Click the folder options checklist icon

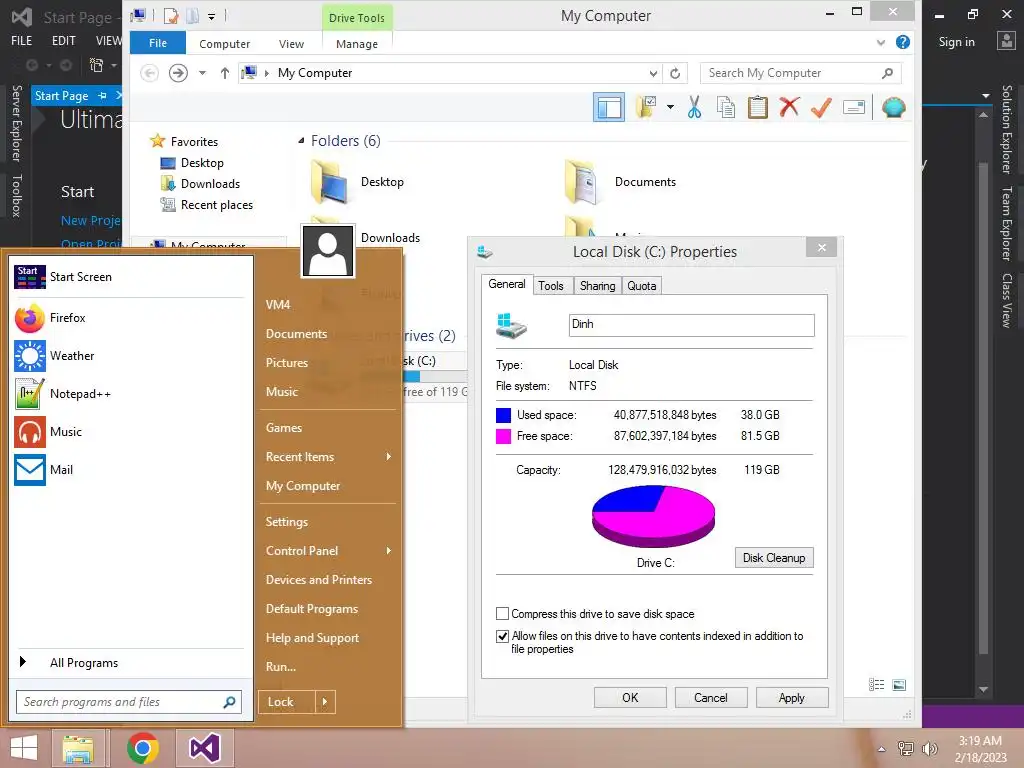coord(646,107)
